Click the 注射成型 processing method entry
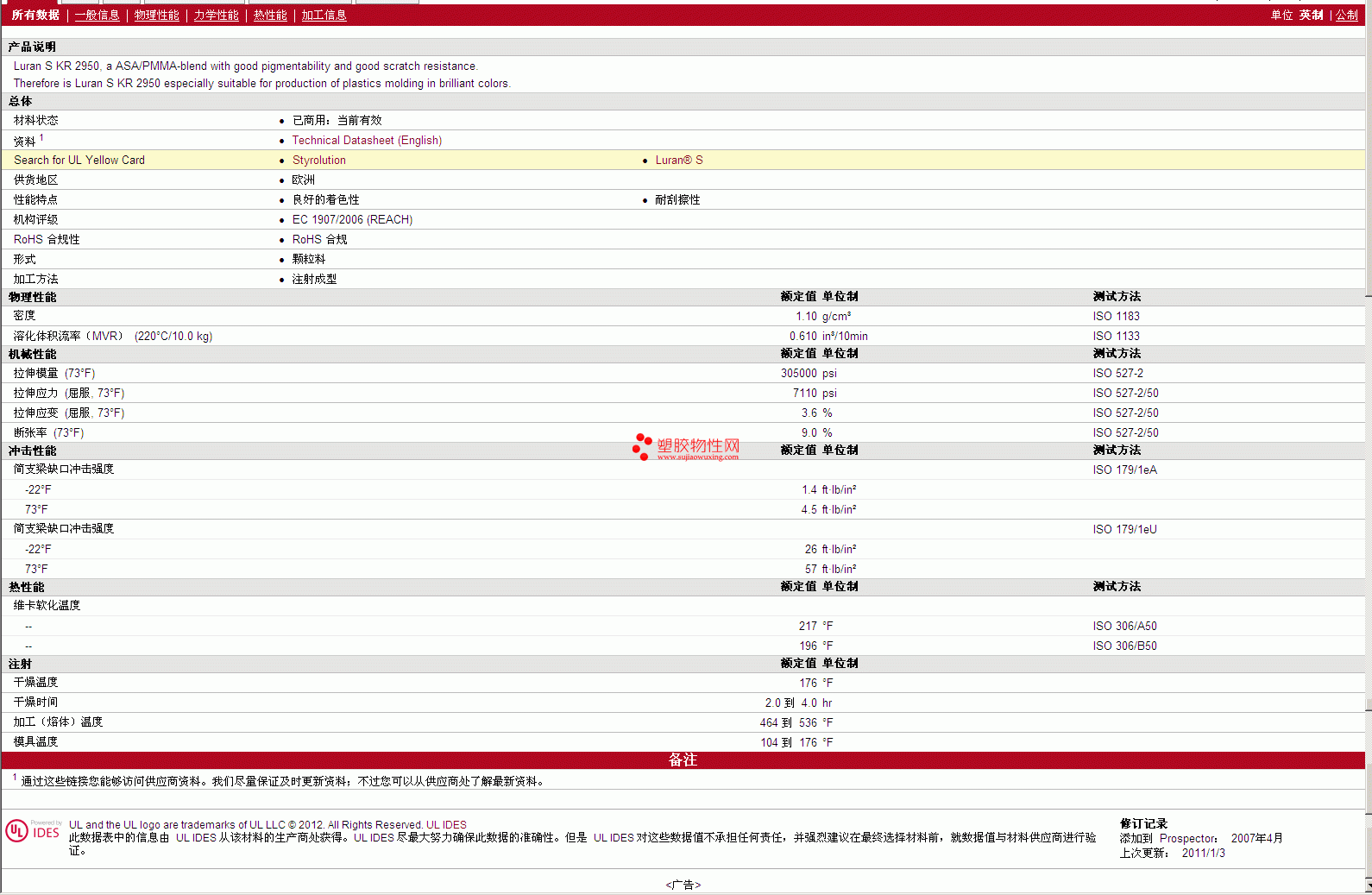 point(314,279)
